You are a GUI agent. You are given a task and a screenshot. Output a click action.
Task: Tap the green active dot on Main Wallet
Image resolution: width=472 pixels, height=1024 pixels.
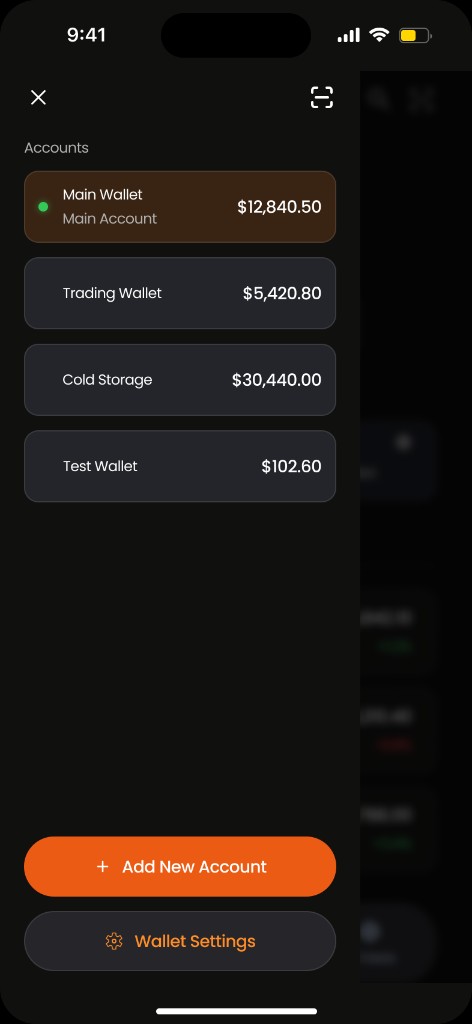[x=43, y=207]
